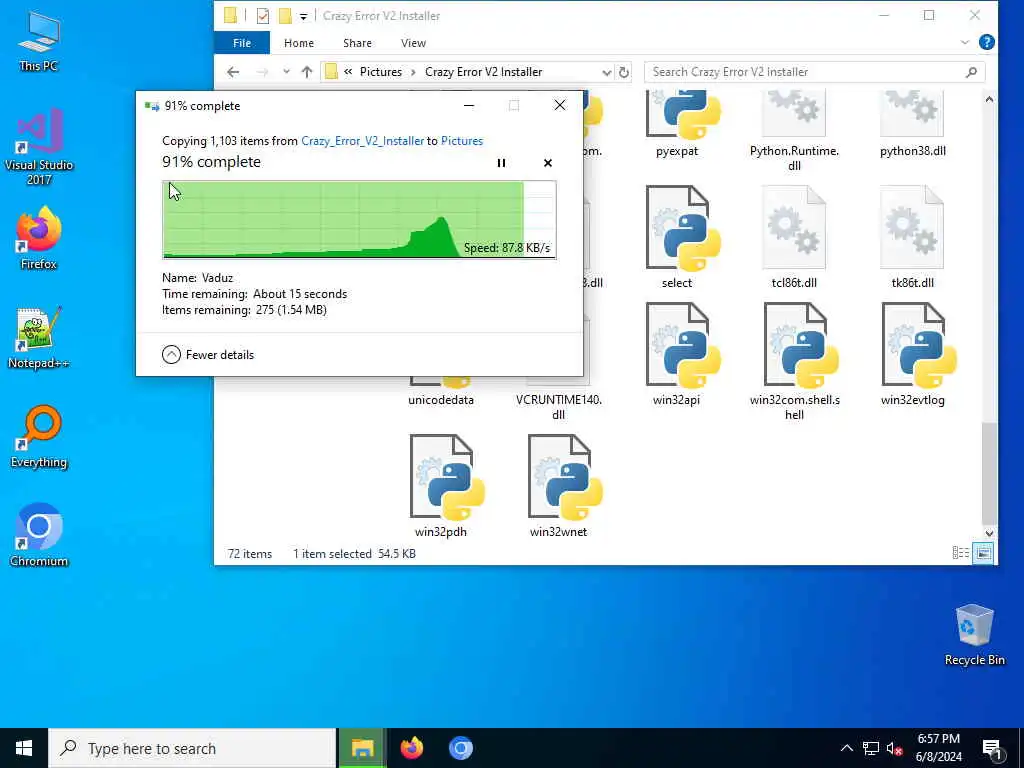This screenshot has height=768, width=1024.
Task: Open Notepad++ desktop shortcut
Action: (x=39, y=338)
